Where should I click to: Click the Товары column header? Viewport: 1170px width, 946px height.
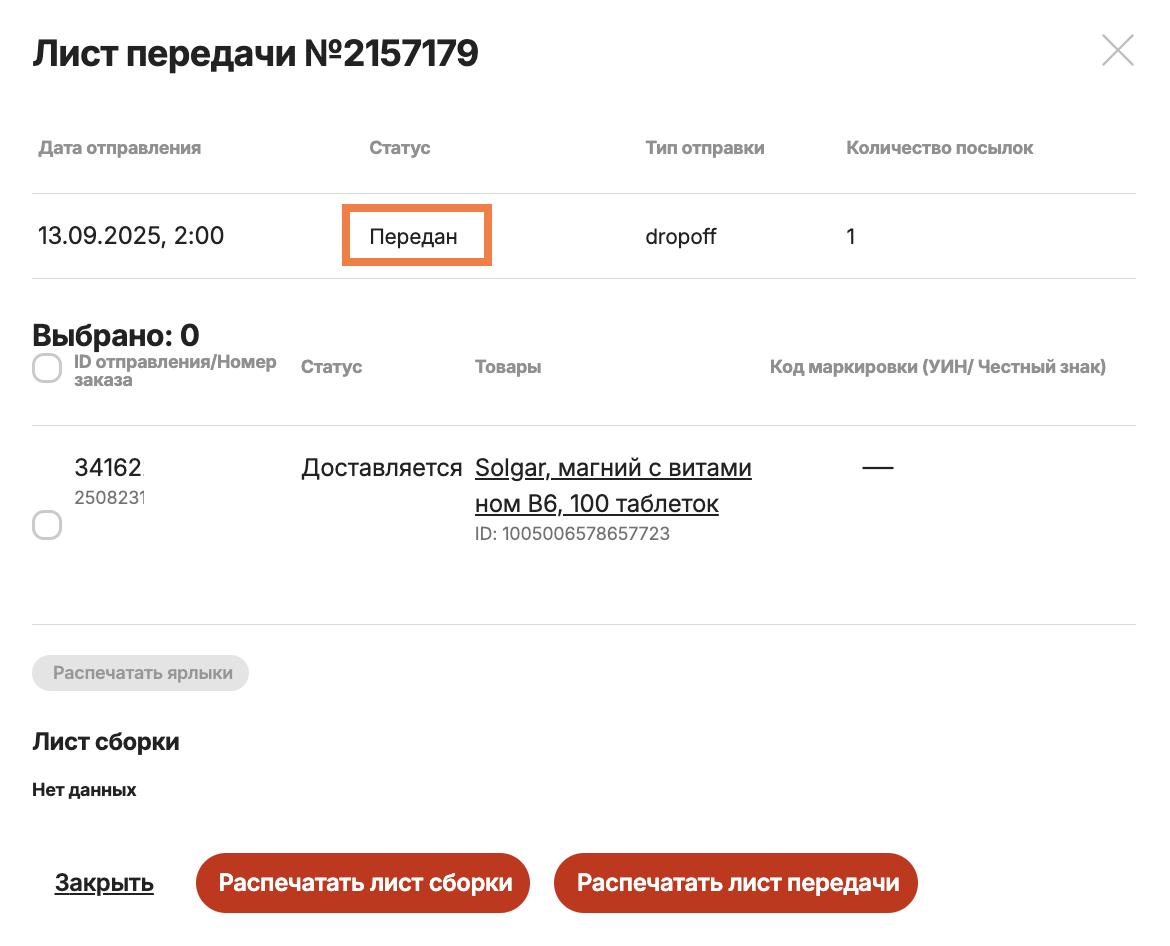click(507, 367)
